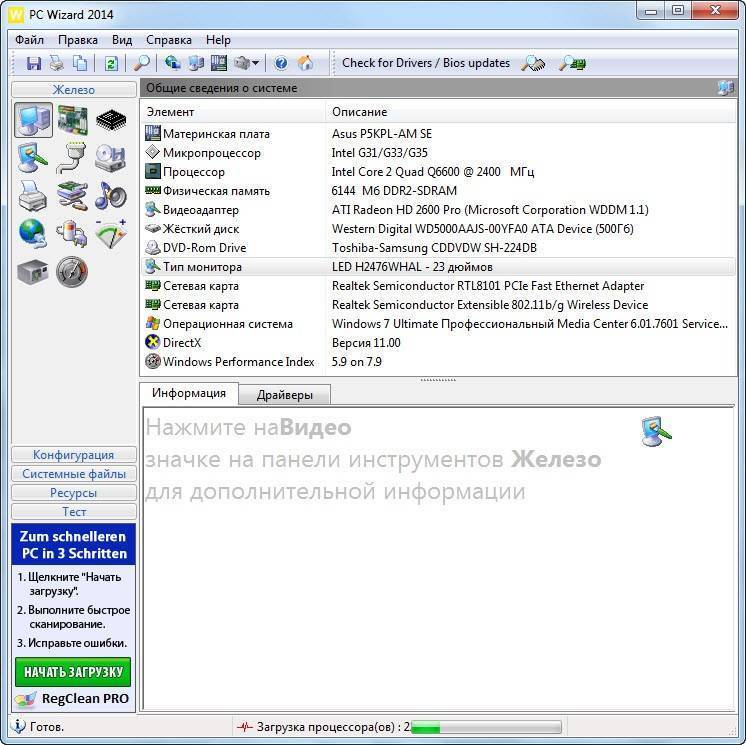Viewport: 746px width, 745px height.
Task: Click the Save floppy disk toolbar icon
Action: [34, 63]
